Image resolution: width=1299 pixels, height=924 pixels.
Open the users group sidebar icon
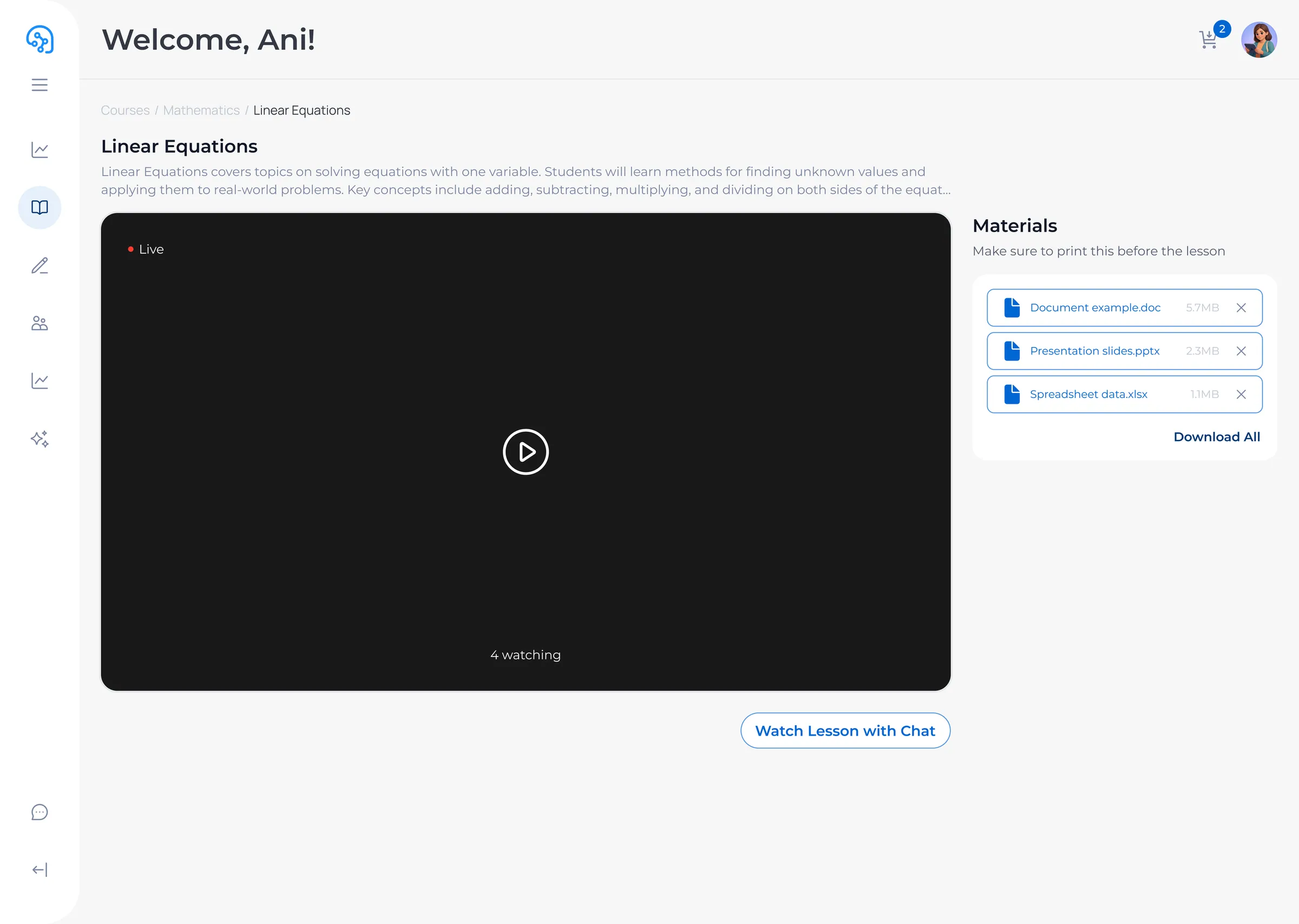click(40, 323)
